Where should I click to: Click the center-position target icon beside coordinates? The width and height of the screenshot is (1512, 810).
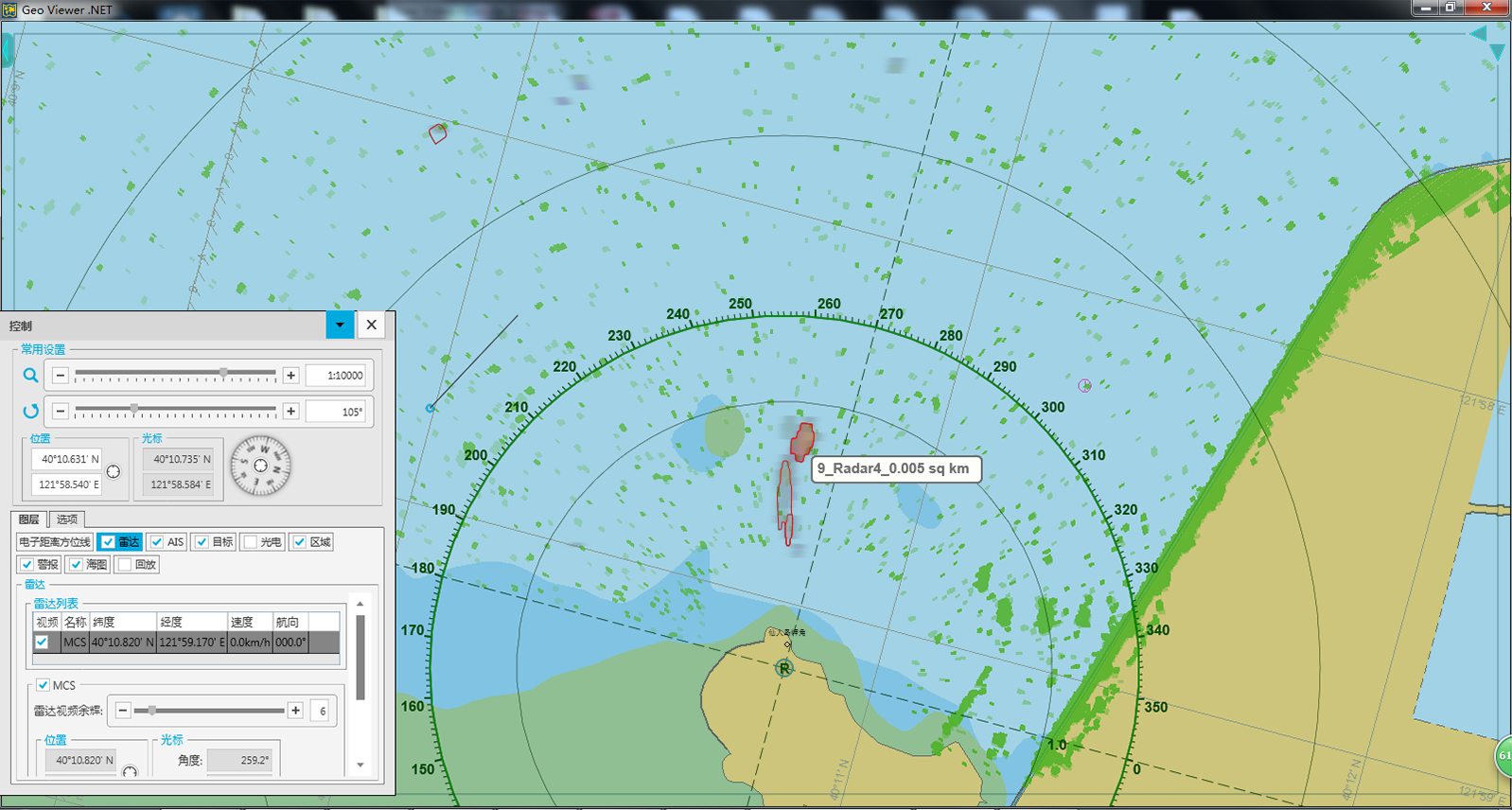(114, 471)
